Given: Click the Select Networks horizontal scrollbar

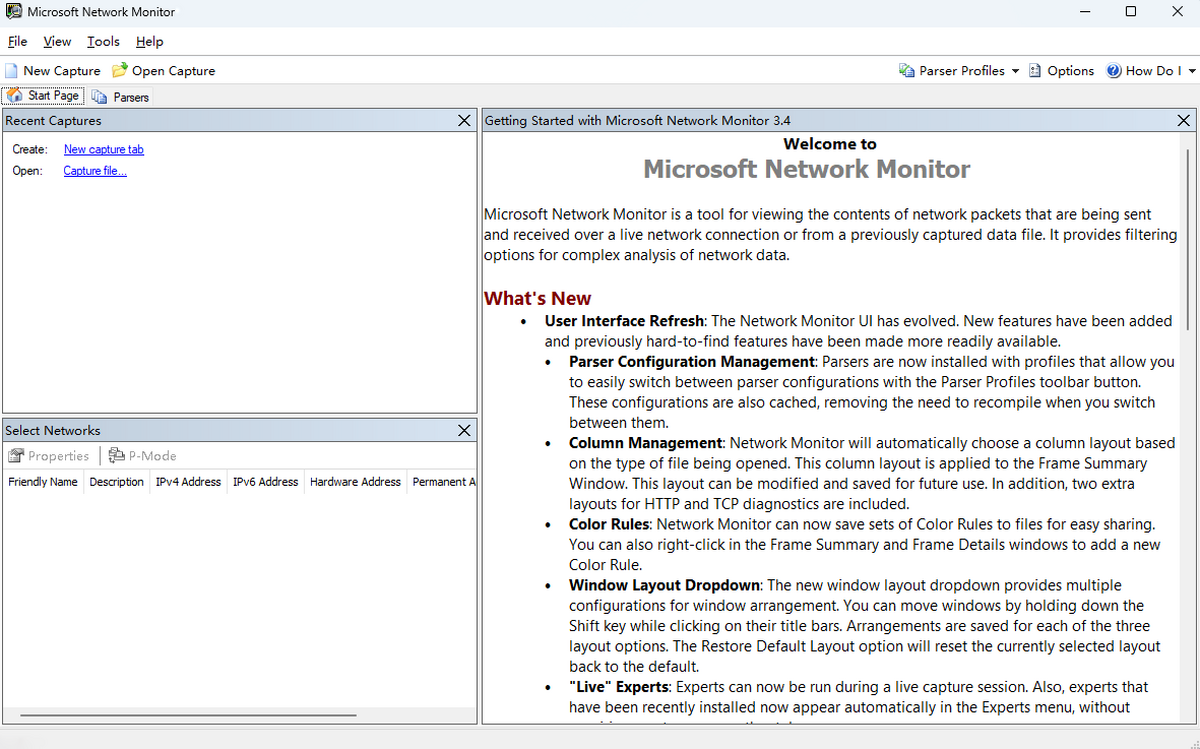Looking at the screenshot, I should (188, 715).
